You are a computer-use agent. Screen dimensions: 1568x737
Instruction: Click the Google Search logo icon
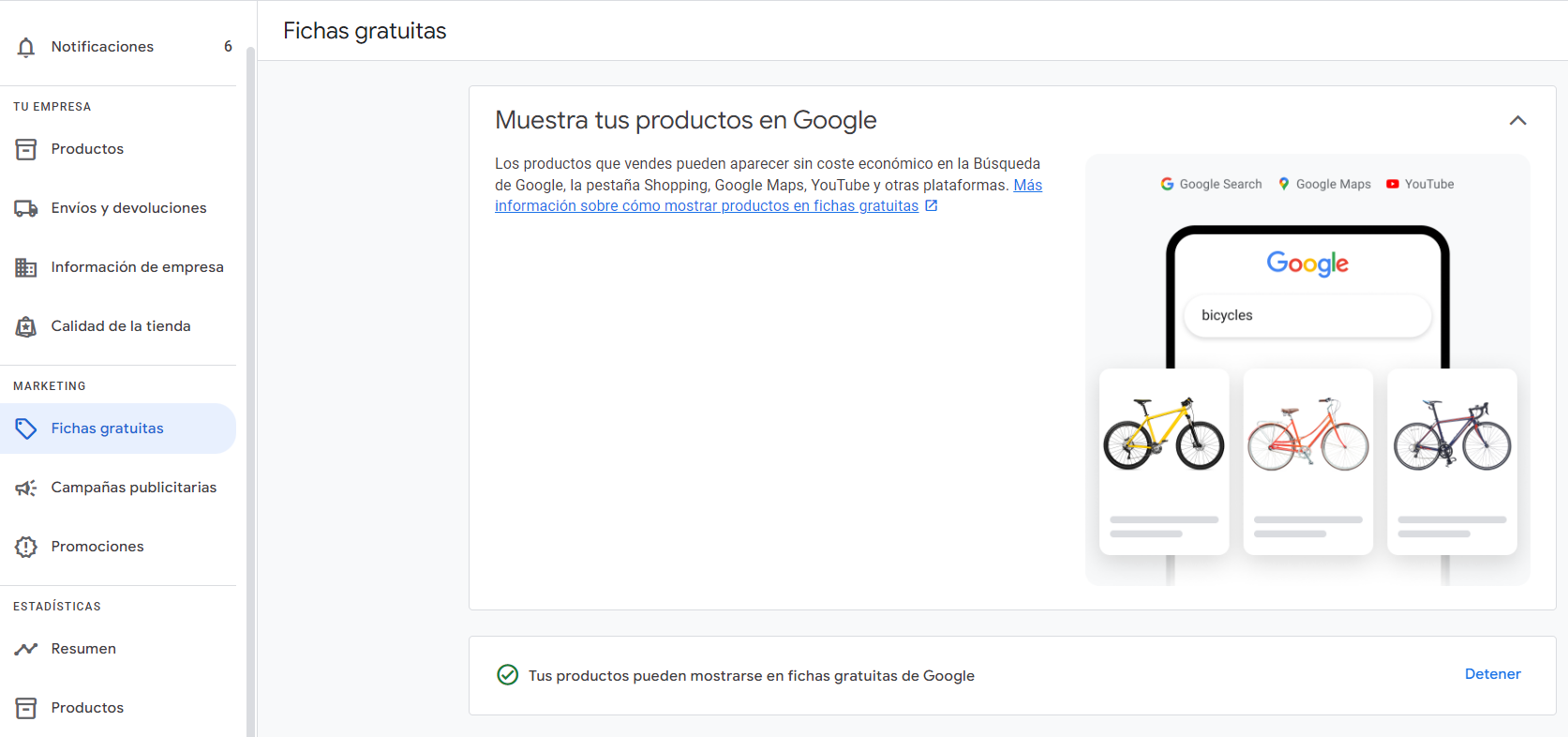[x=1168, y=185]
